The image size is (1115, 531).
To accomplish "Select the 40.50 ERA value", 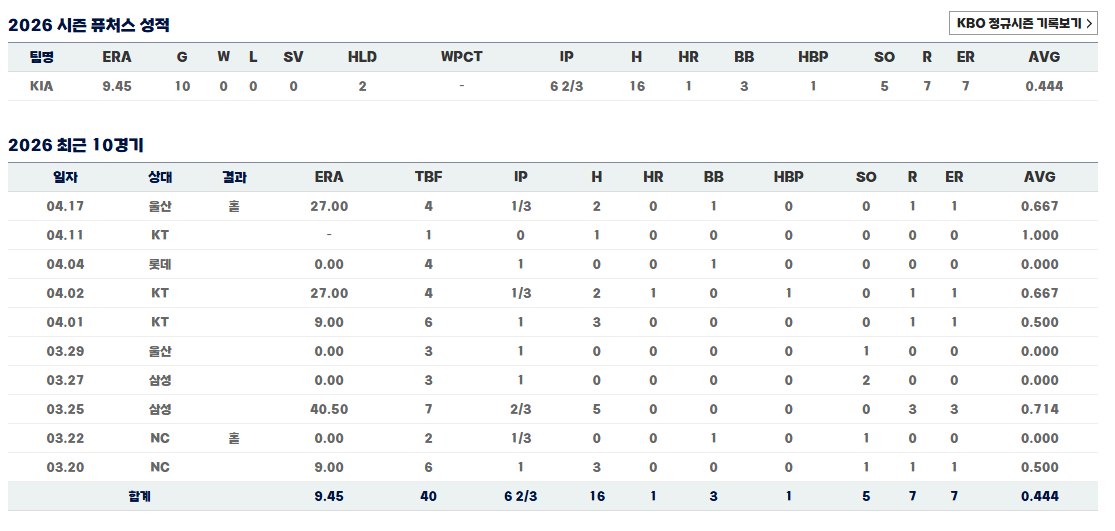I will (x=329, y=409).
